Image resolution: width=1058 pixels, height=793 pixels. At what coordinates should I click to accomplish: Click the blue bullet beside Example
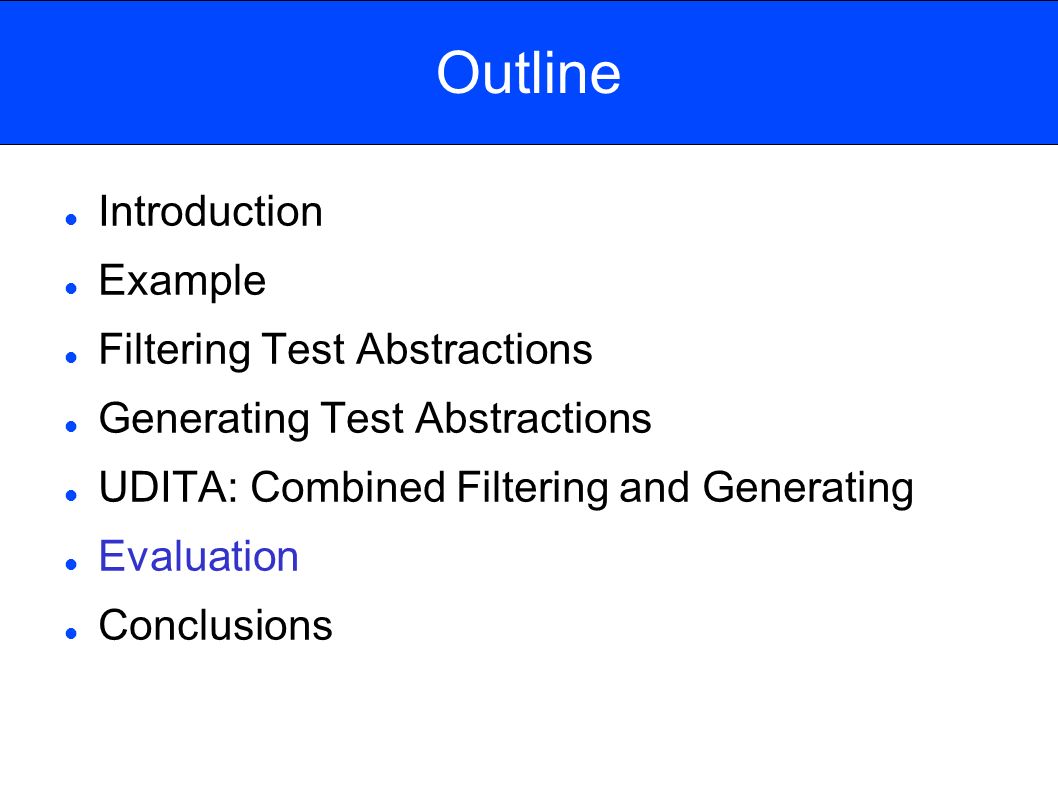pos(72,288)
